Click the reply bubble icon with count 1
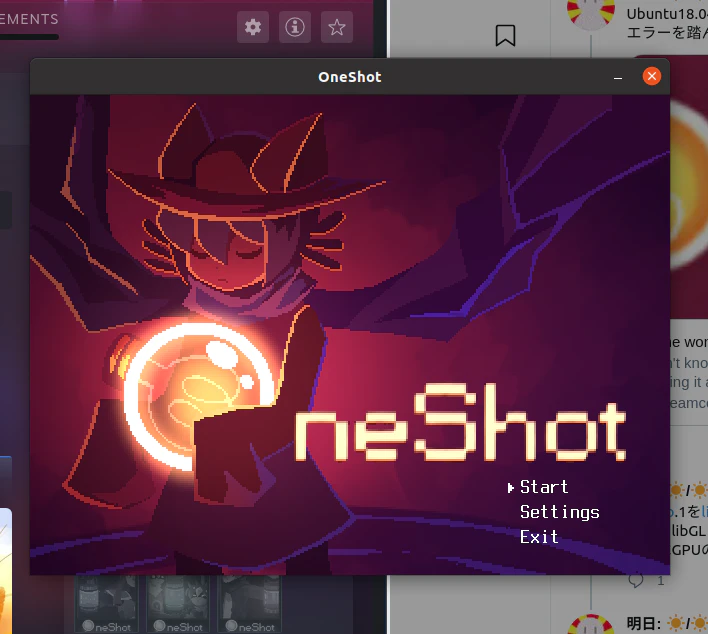 click(636, 581)
